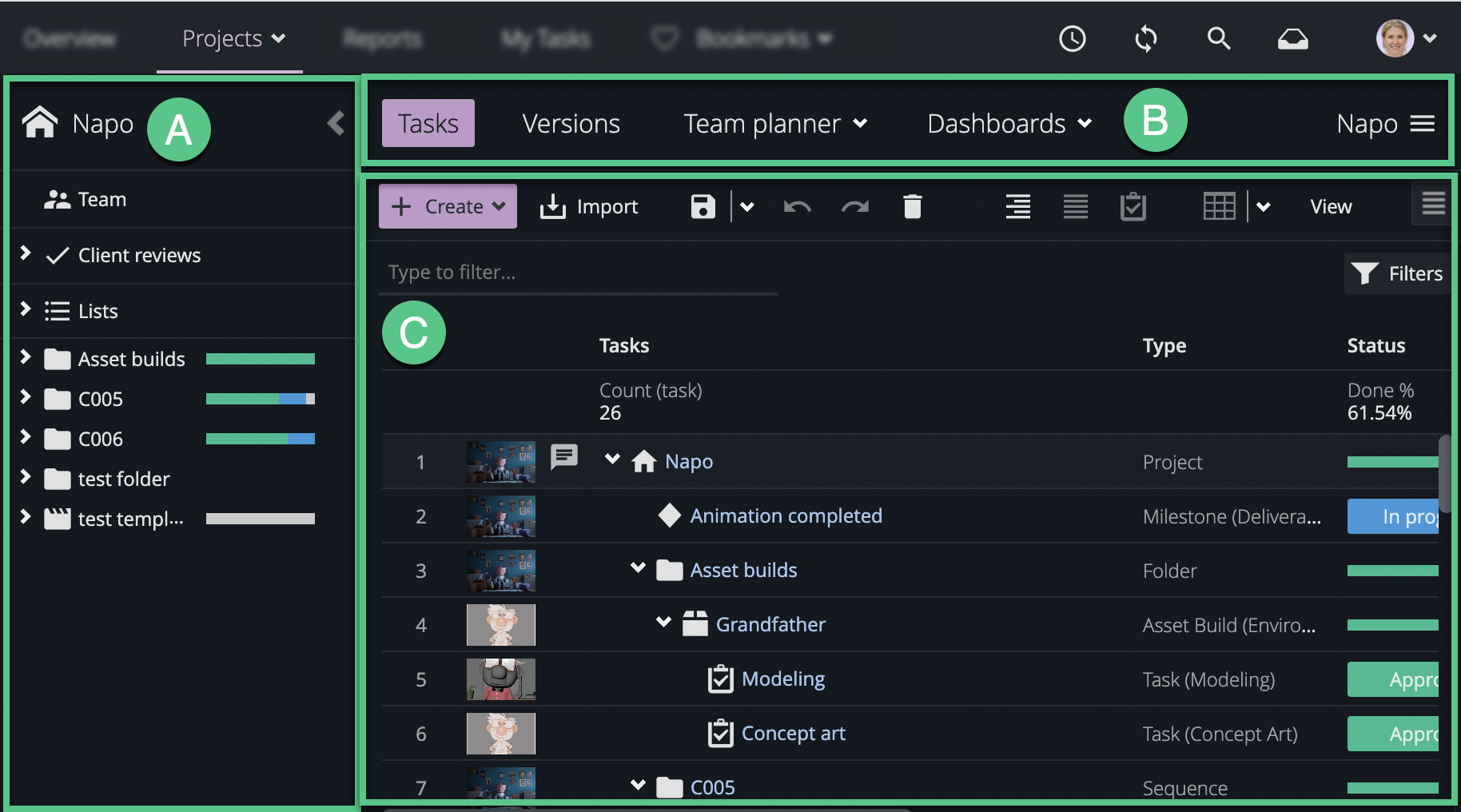Switch to the Versions tab
This screenshot has width=1461, height=812.
[x=570, y=123]
